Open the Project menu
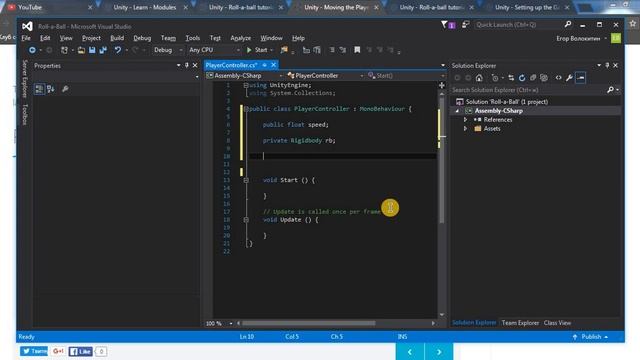The image size is (640, 360). click(x=91, y=38)
